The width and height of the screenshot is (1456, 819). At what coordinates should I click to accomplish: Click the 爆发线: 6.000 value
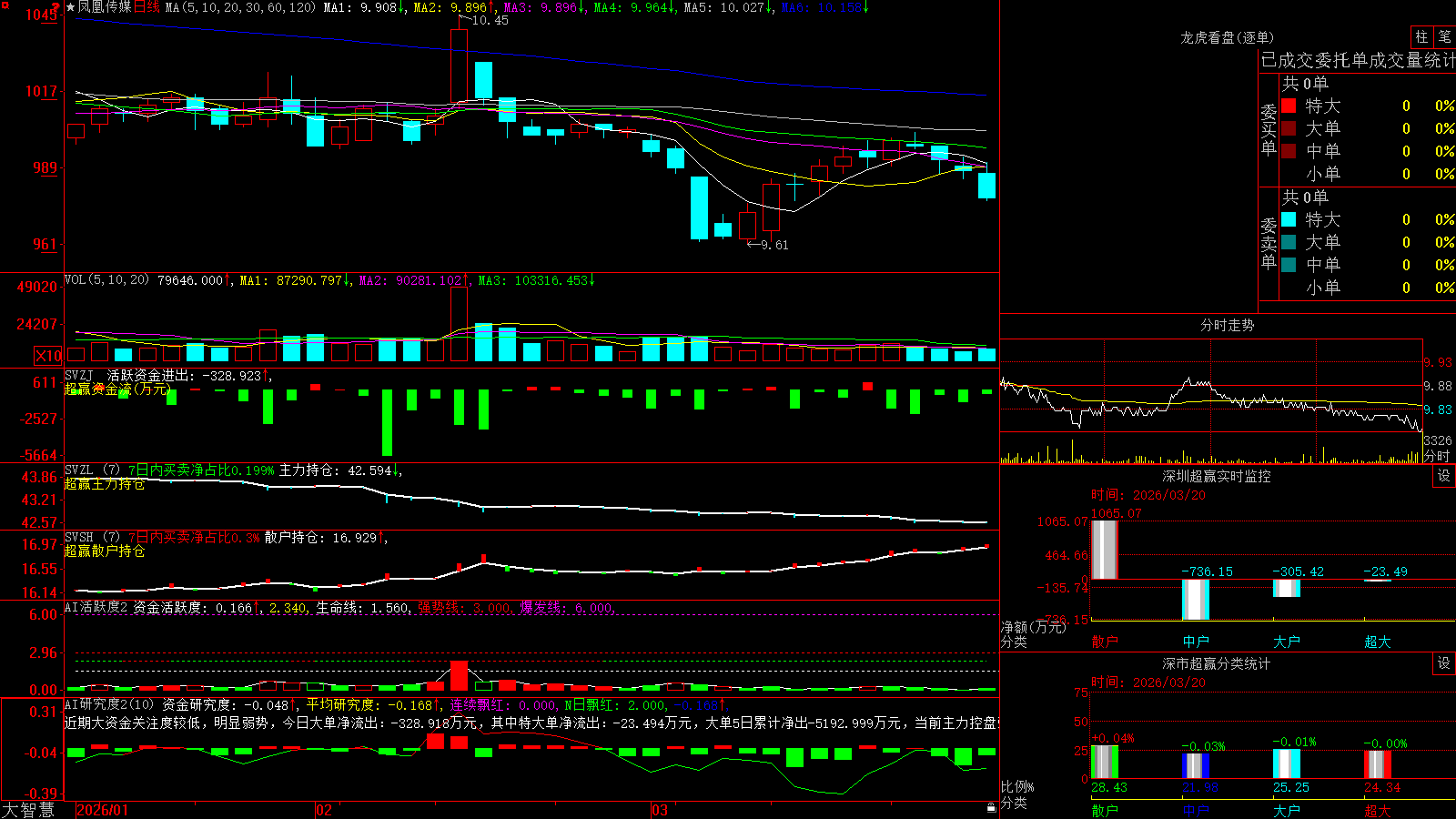568,607
